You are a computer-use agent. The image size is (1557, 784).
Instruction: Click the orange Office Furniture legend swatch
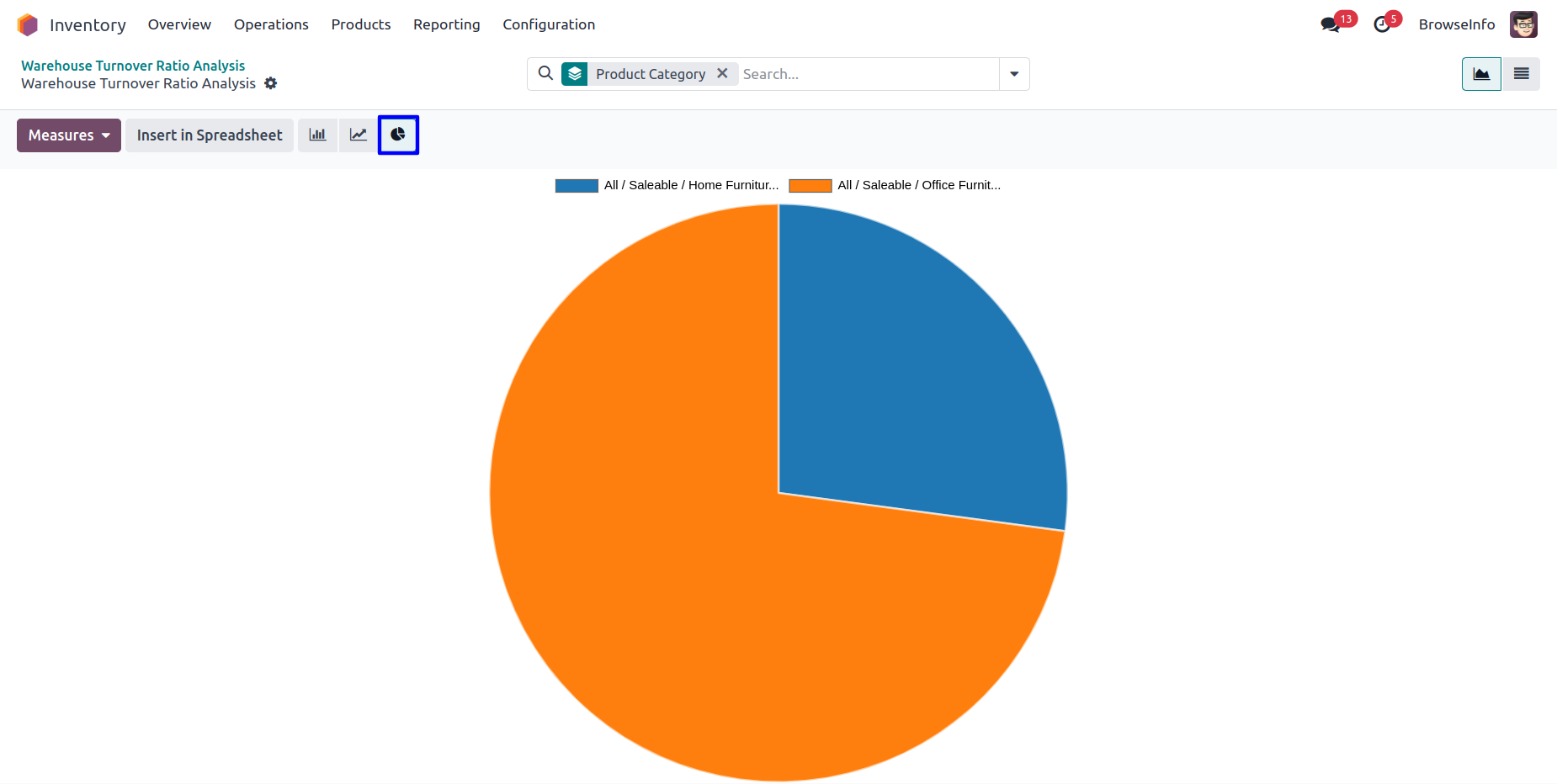pos(810,186)
